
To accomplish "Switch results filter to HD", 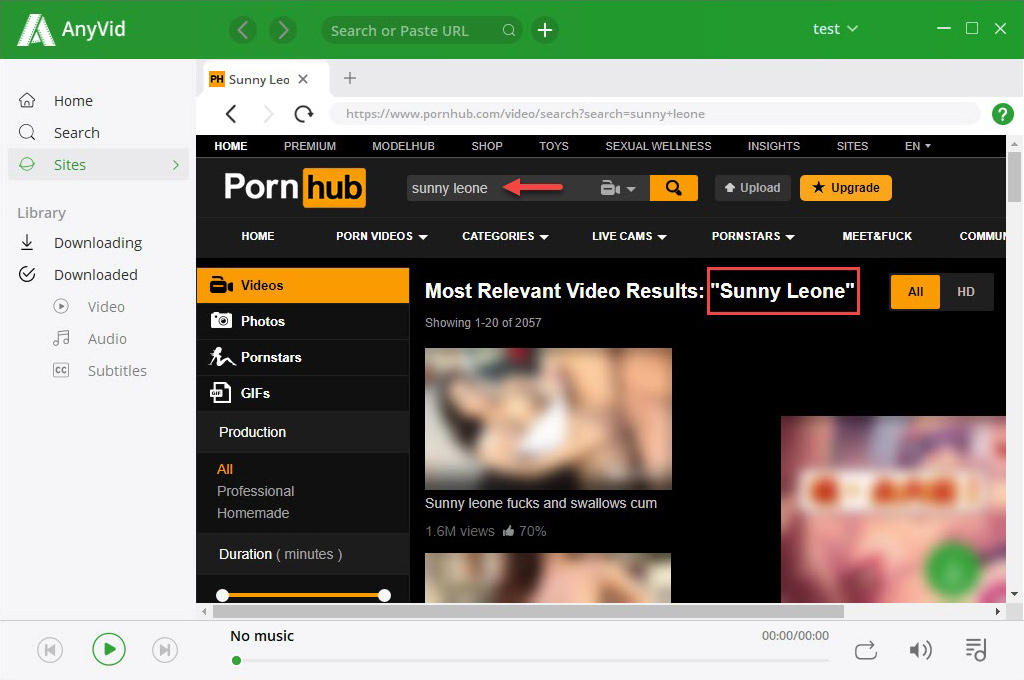I will (x=966, y=292).
